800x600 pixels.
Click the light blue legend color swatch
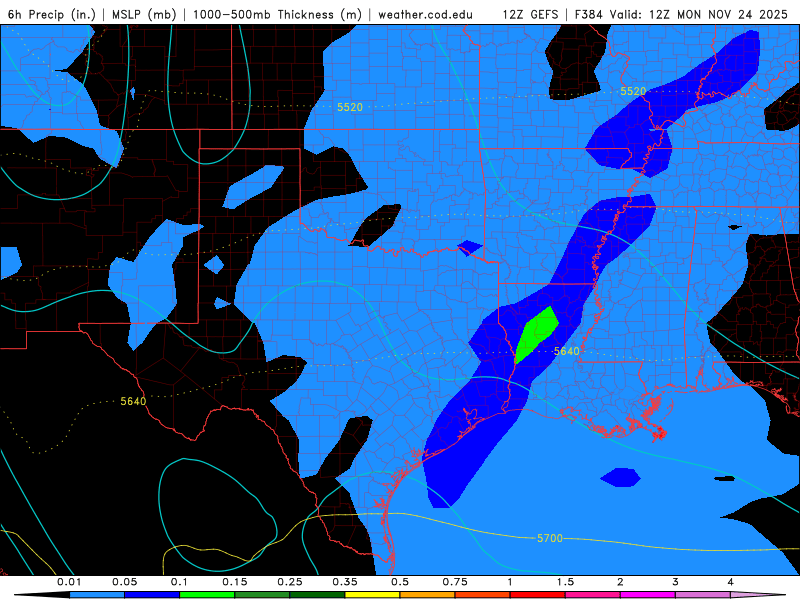click(97, 595)
